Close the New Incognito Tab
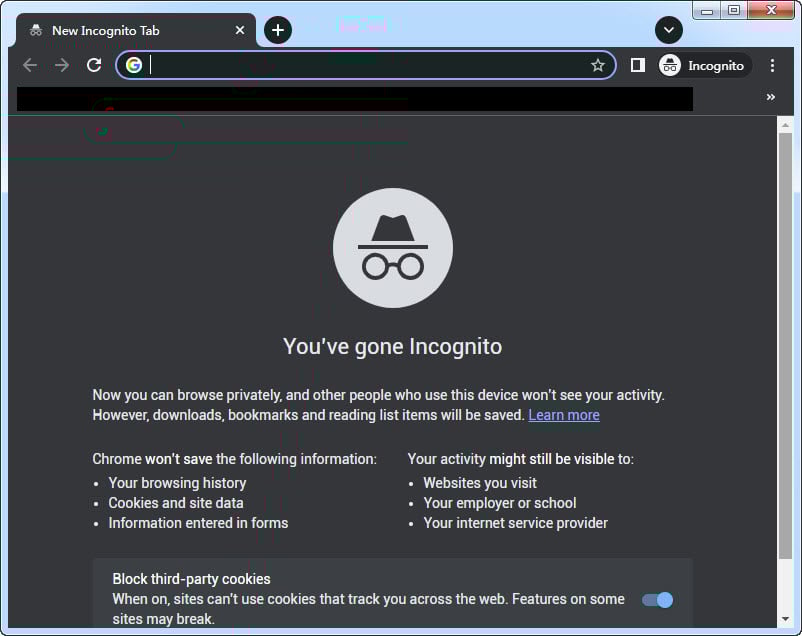 [239, 31]
